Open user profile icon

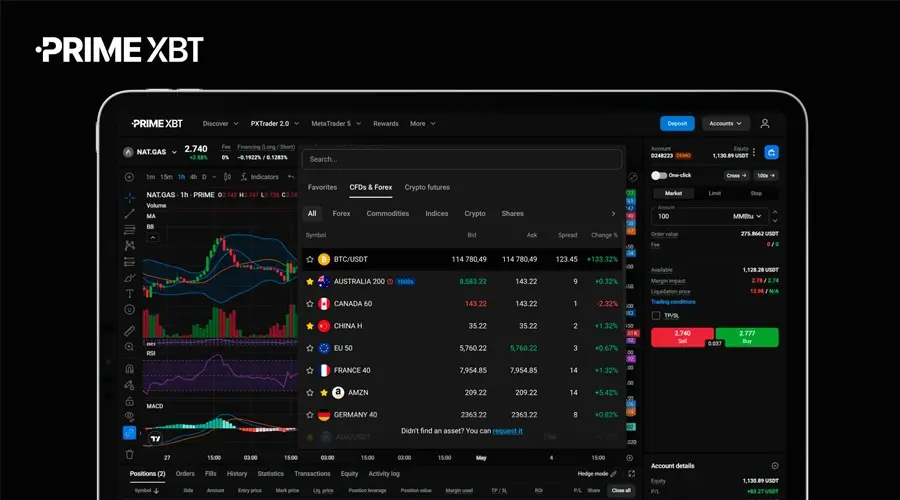[x=765, y=123]
